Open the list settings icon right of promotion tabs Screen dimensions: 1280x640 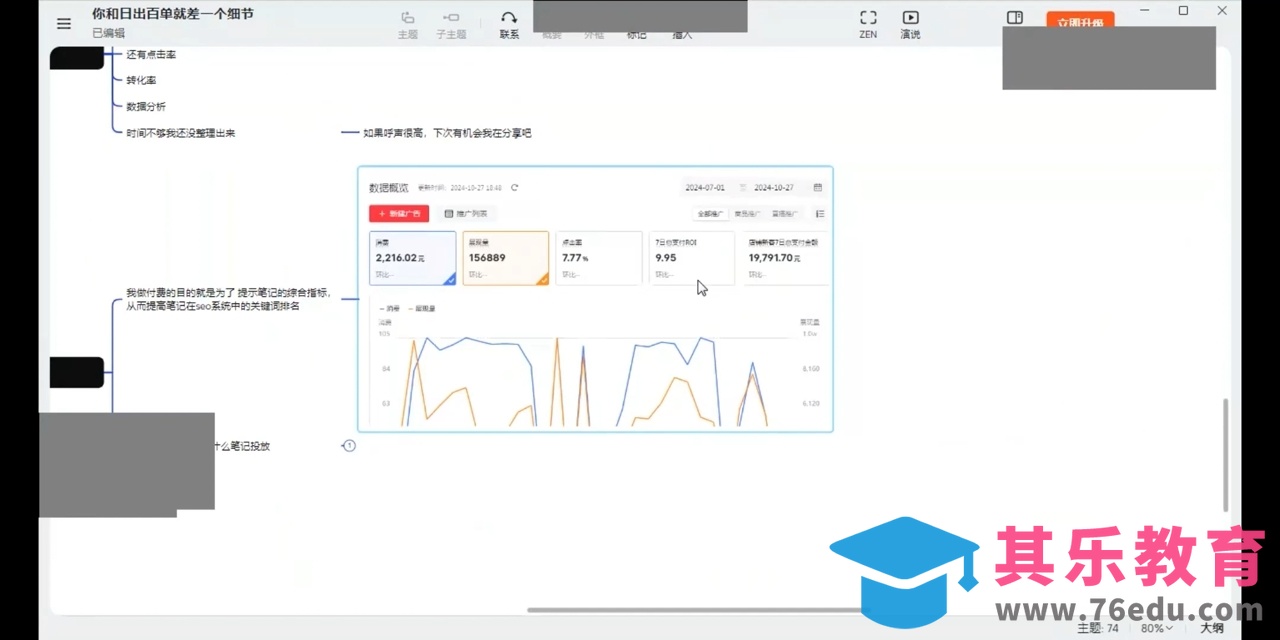[x=820, y=214]
